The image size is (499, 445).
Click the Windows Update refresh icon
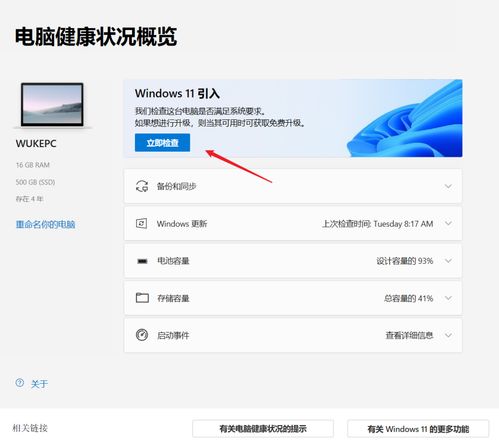[142, 223]
